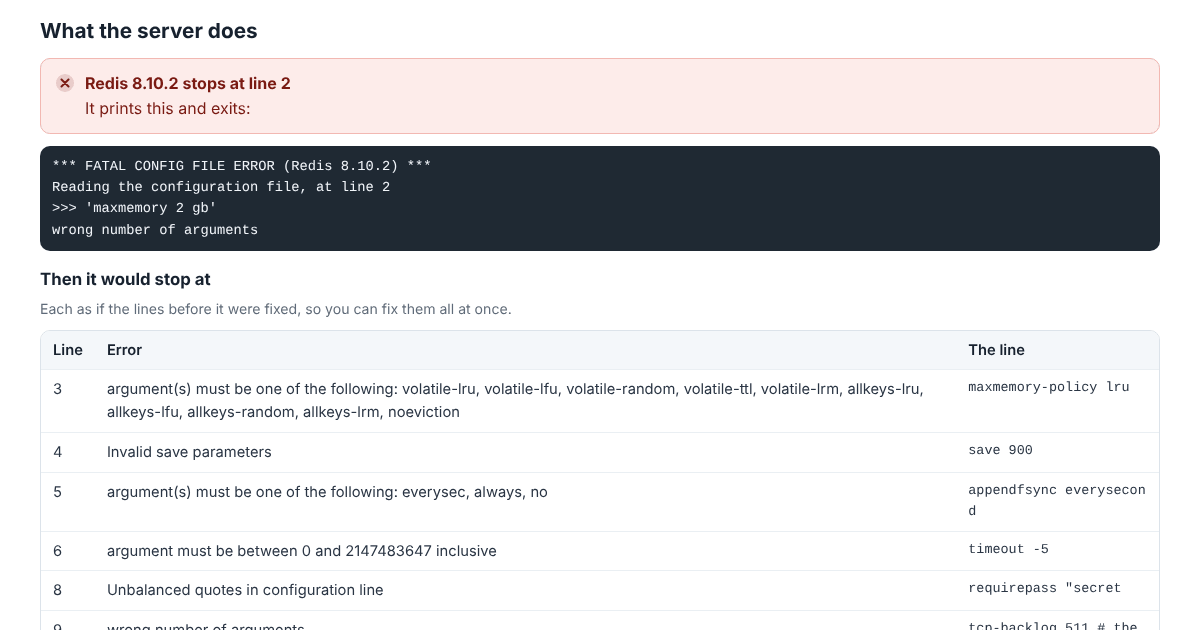Click the ">>> 'maxmemory 2 gb'" line
Screen dimensions: 1200x630
[134, 208]
